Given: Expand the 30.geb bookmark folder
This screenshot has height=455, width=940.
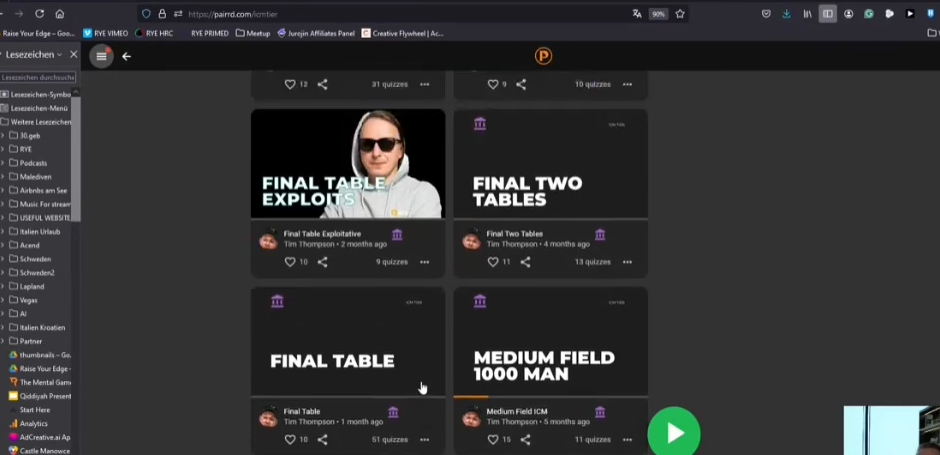Looking at the screenshot, I should pos(2,135).
